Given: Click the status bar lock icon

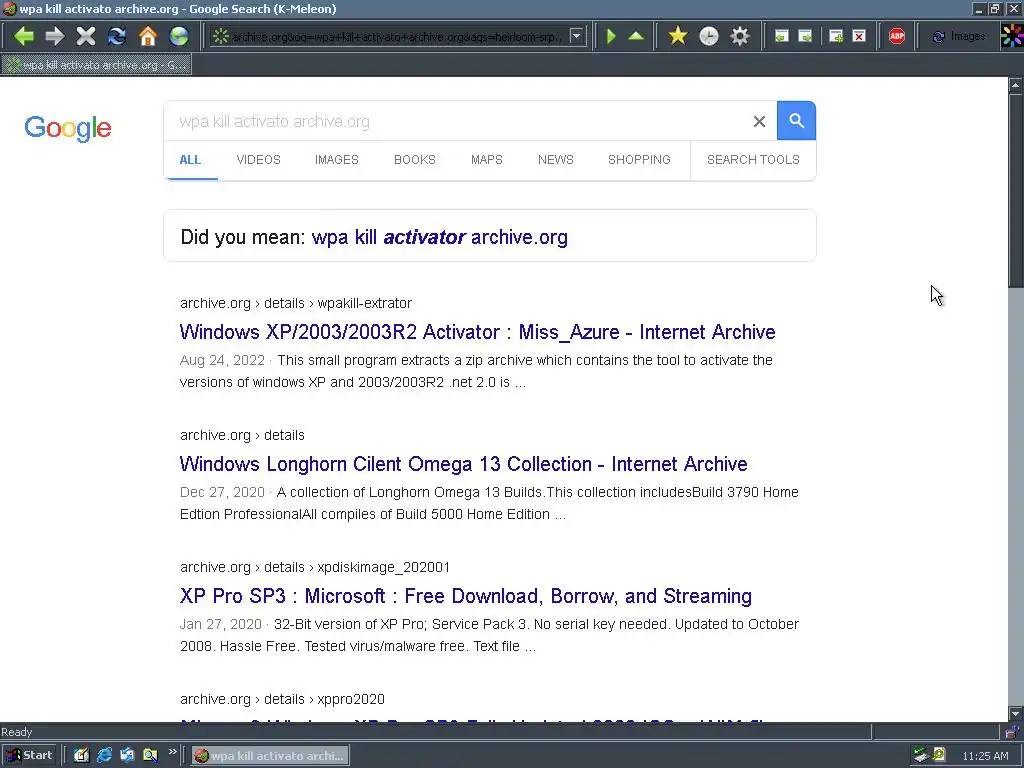Looking at the screenshot, I should pos(1013,732).
